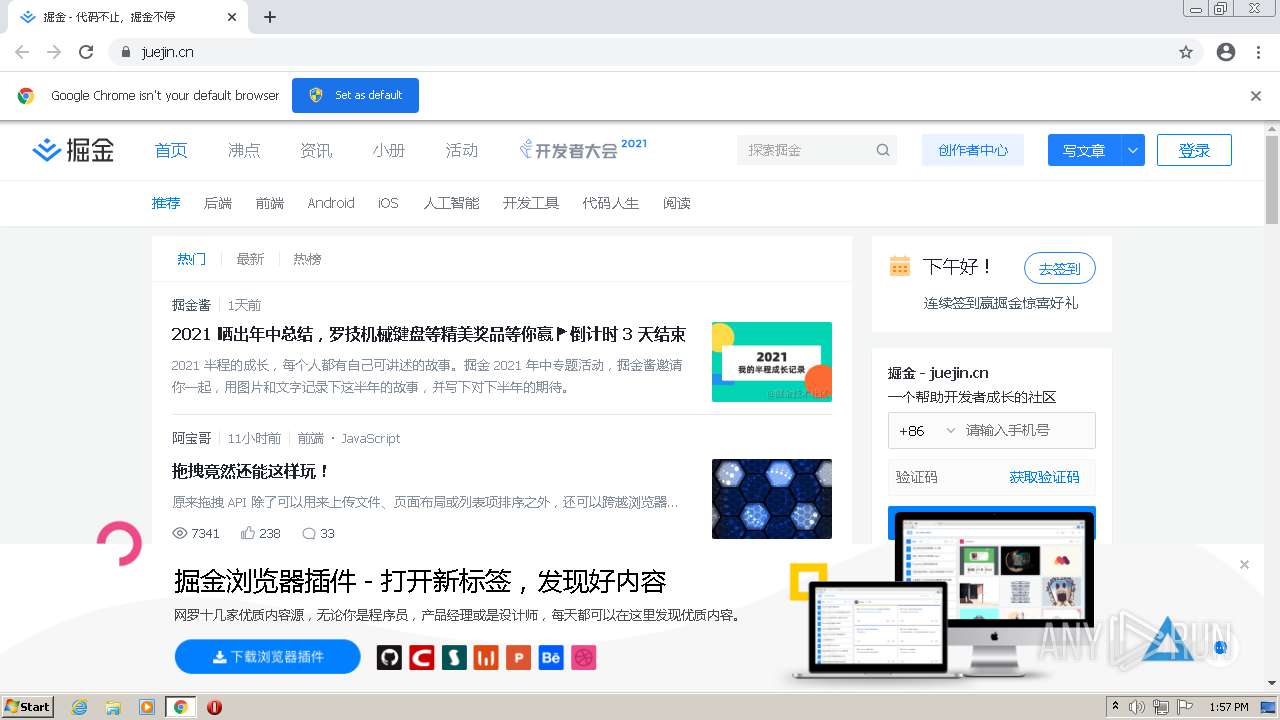The image size is (1280, 720).
Task: Click the view count eye icon showing 7341
Action: coord(180,533)
